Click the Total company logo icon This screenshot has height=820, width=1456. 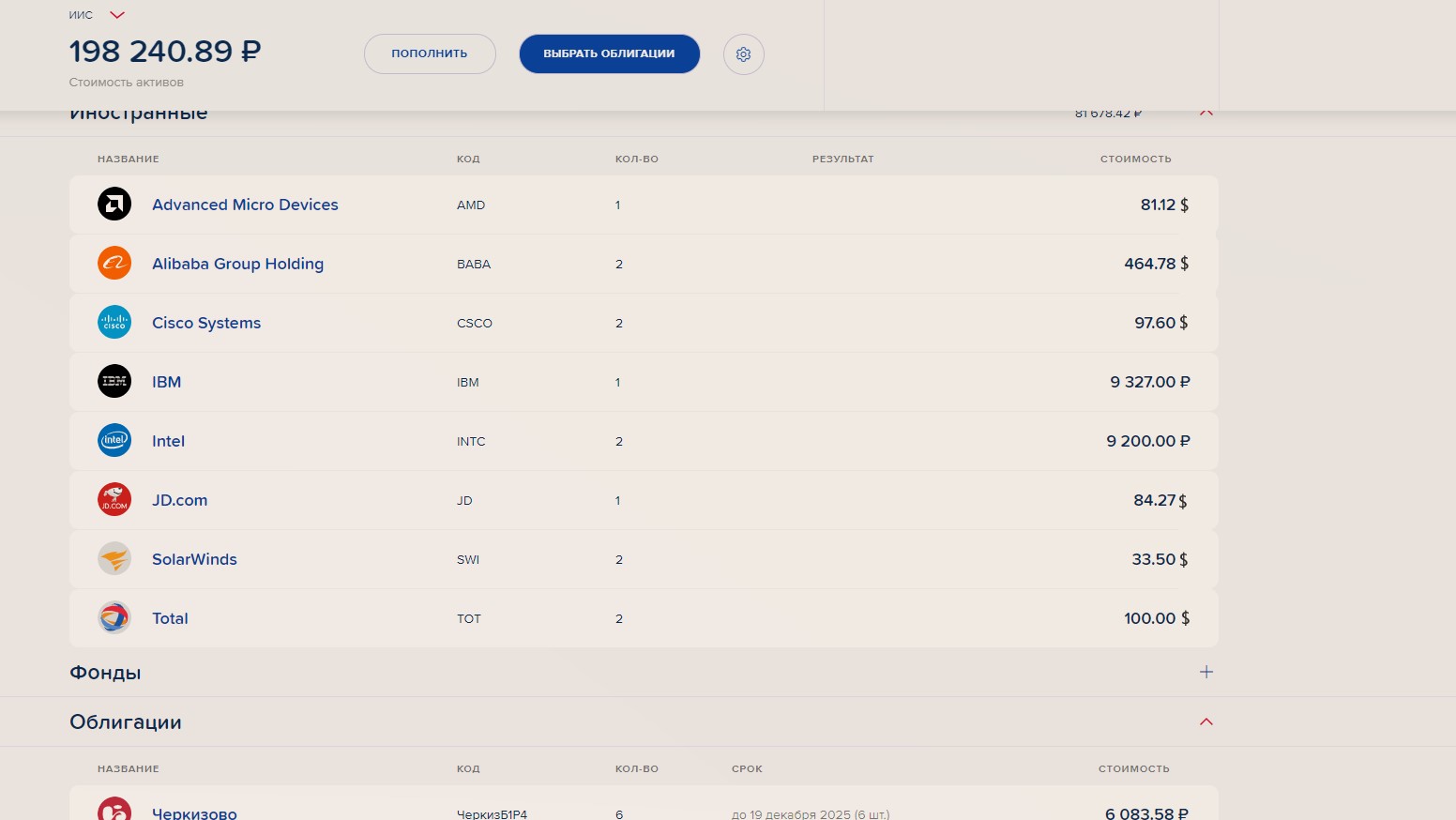coord(114,618)
